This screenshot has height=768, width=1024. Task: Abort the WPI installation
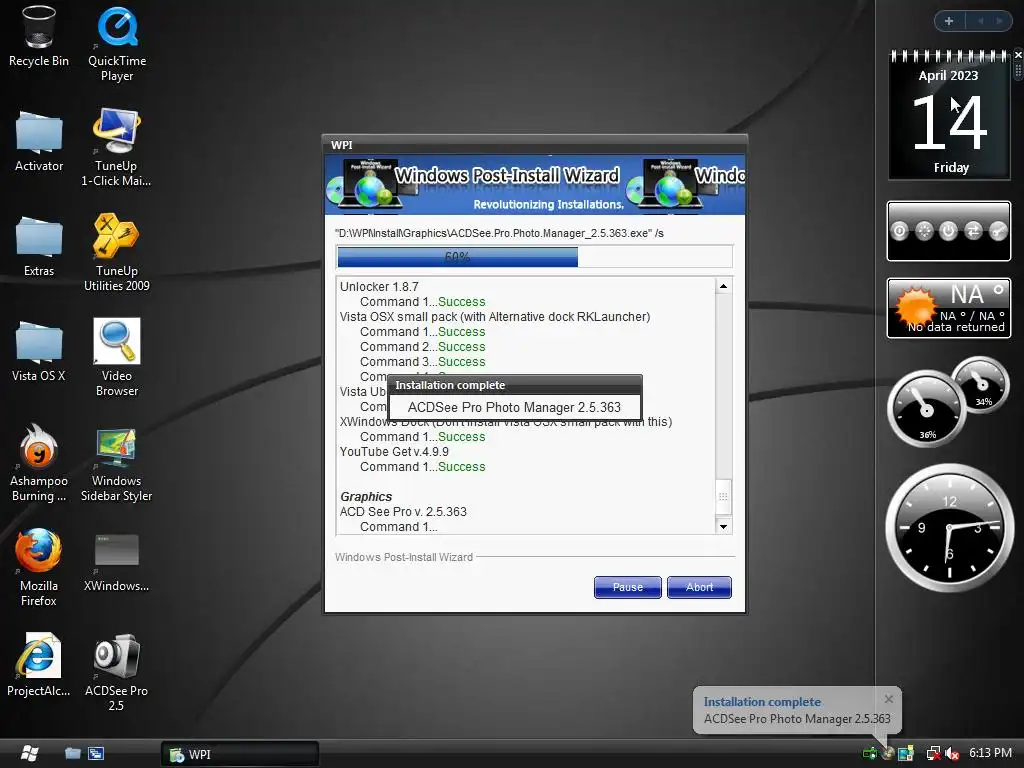click(x=699, y=587)
